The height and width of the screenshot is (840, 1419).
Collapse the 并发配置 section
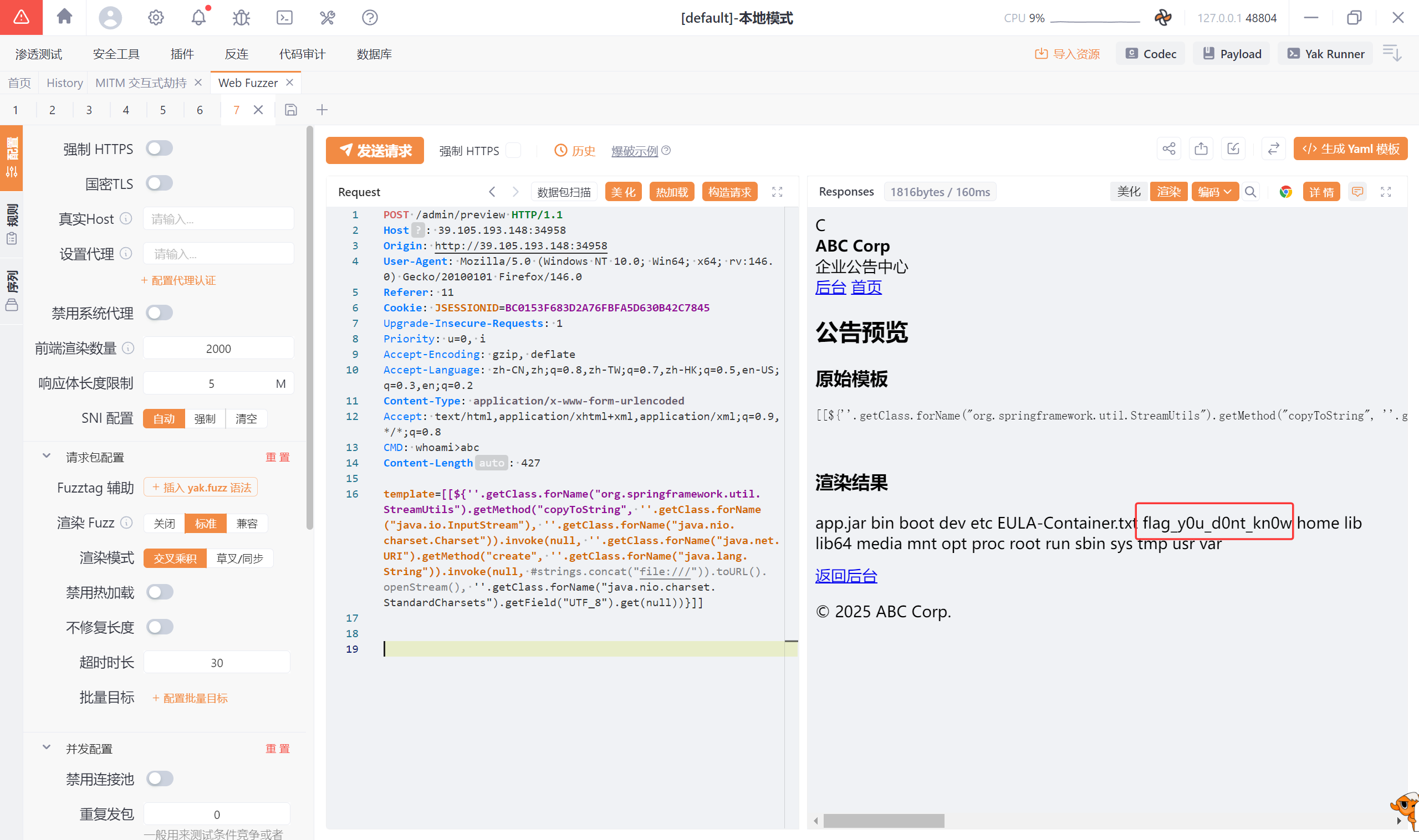point(47,747)
